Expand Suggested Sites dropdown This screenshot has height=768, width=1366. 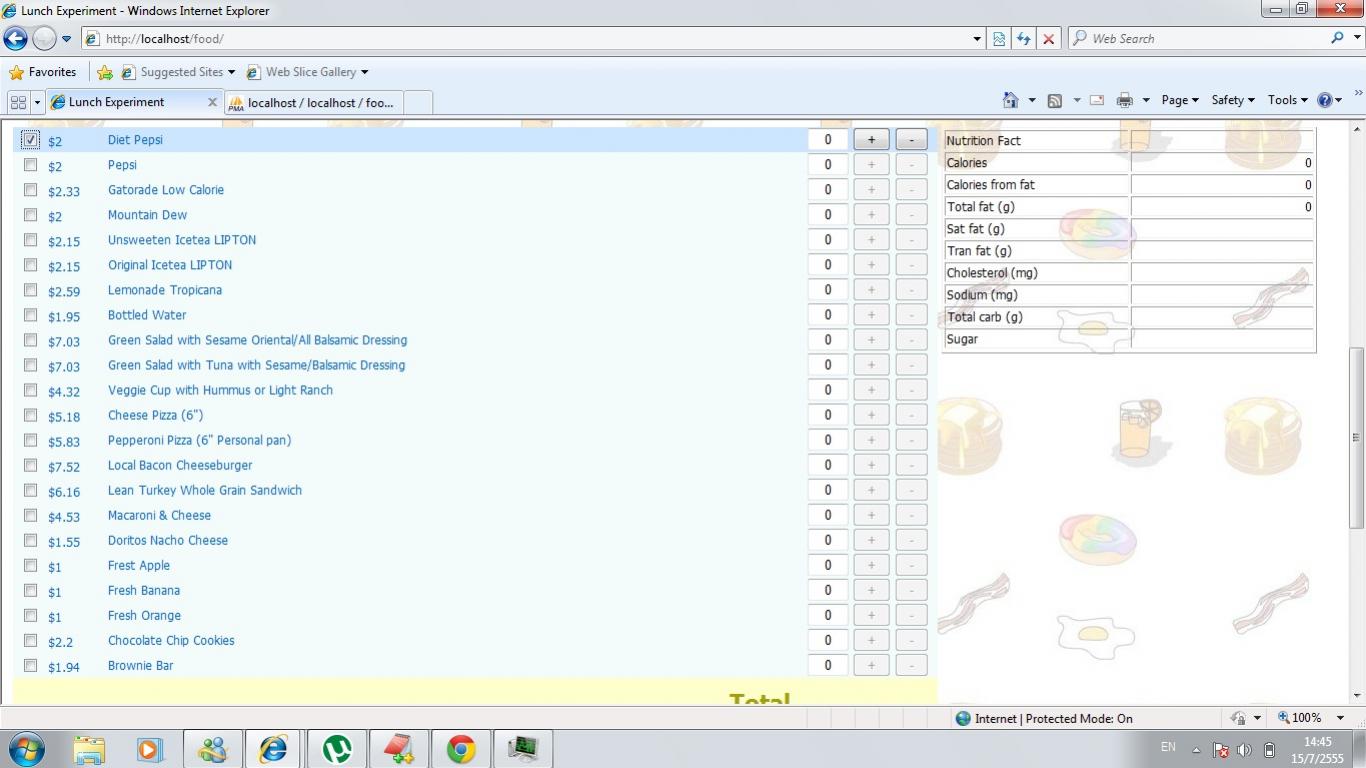coord(231,72)
